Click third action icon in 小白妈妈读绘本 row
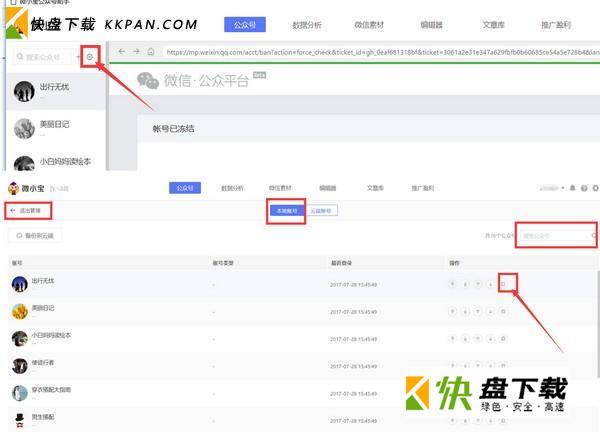Screen dimensions: 600x432 tap(478, 338)
